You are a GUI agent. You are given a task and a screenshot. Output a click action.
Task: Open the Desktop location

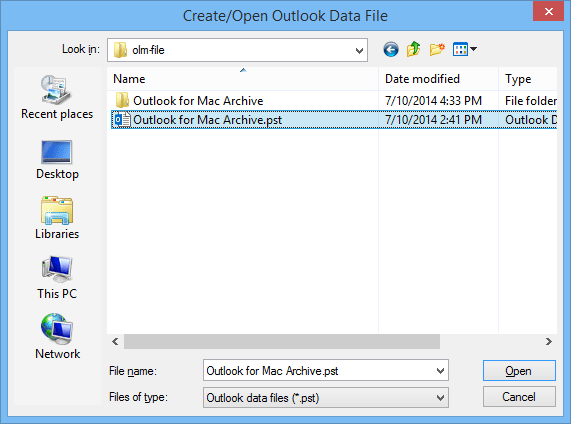coord(57,160)
